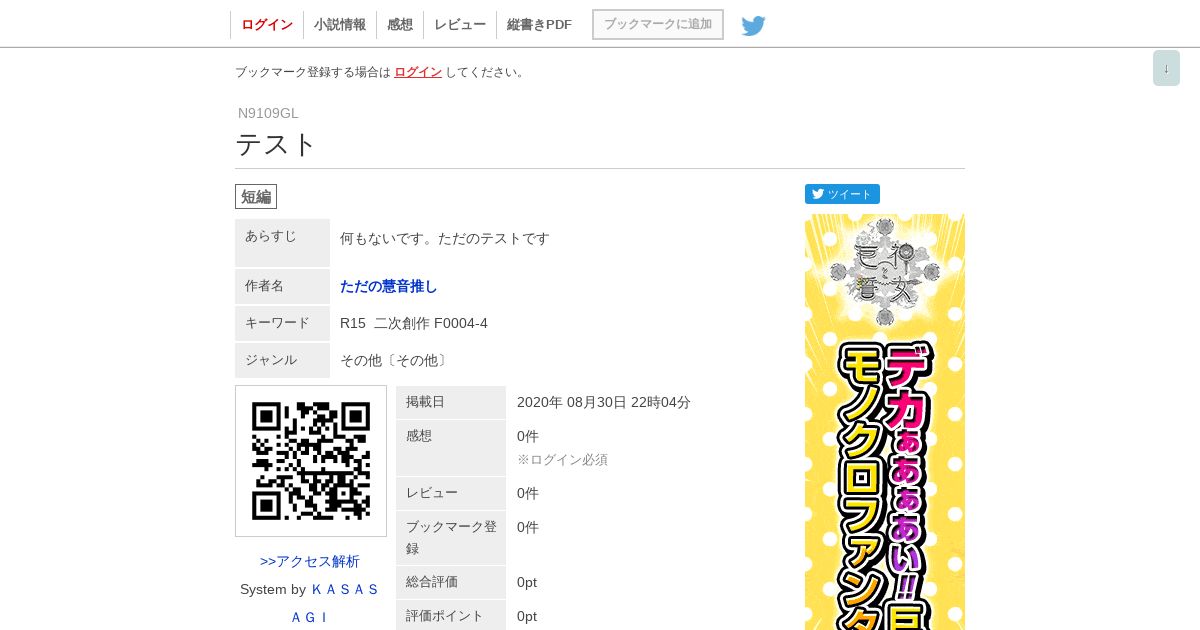The image size is (1200, 630).
Task: Click the novel title テスト
Action: [x=276, y=144]
